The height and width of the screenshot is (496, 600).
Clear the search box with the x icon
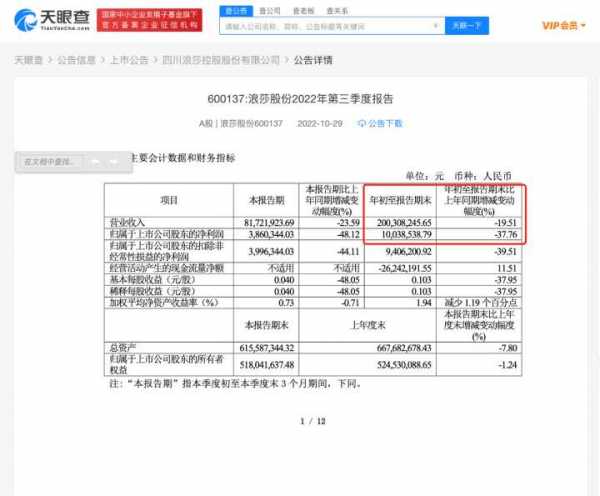(x=435, y=26)
